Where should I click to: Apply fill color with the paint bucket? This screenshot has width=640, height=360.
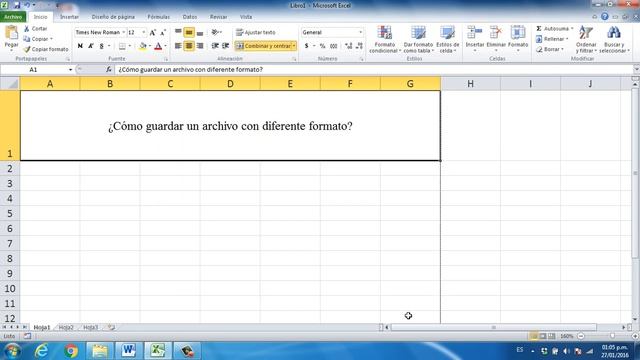142,46
